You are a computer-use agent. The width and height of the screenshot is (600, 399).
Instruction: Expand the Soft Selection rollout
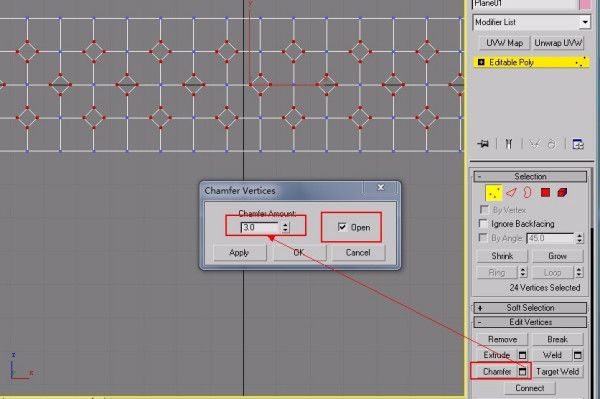530,308
